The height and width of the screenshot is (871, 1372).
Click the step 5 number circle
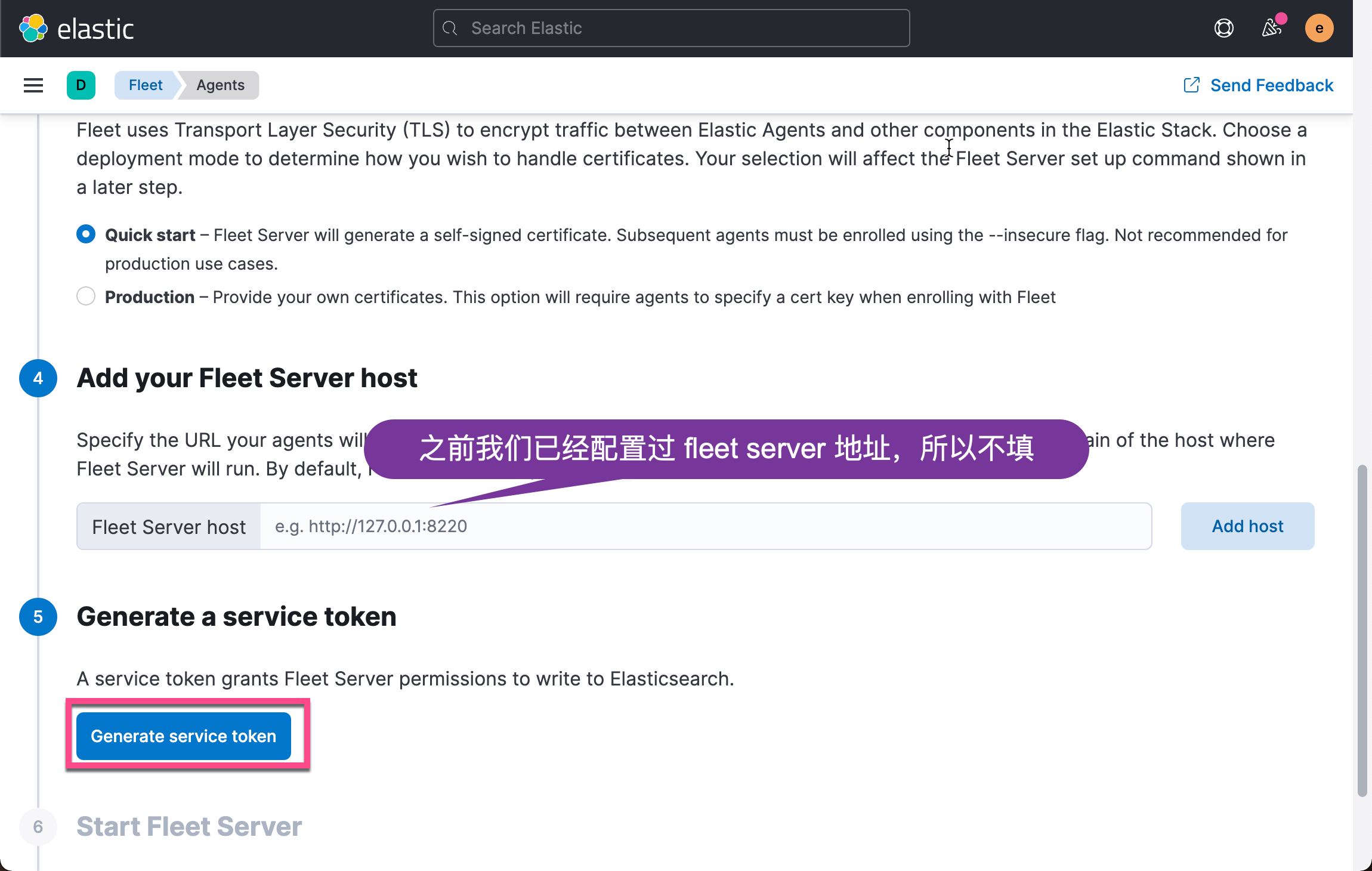tap(38, 617)
